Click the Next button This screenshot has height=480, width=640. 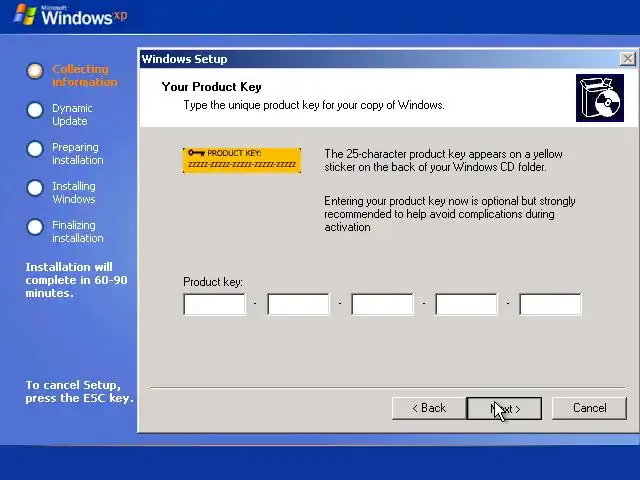pyautogui.click(x=504, y=408)
